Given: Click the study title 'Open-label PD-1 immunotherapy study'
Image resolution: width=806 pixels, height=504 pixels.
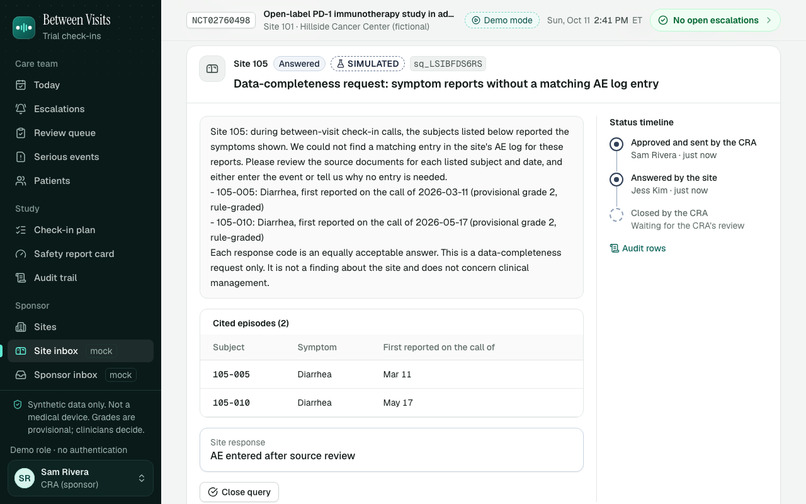Looking at the screenshot, I should [359, 14].
